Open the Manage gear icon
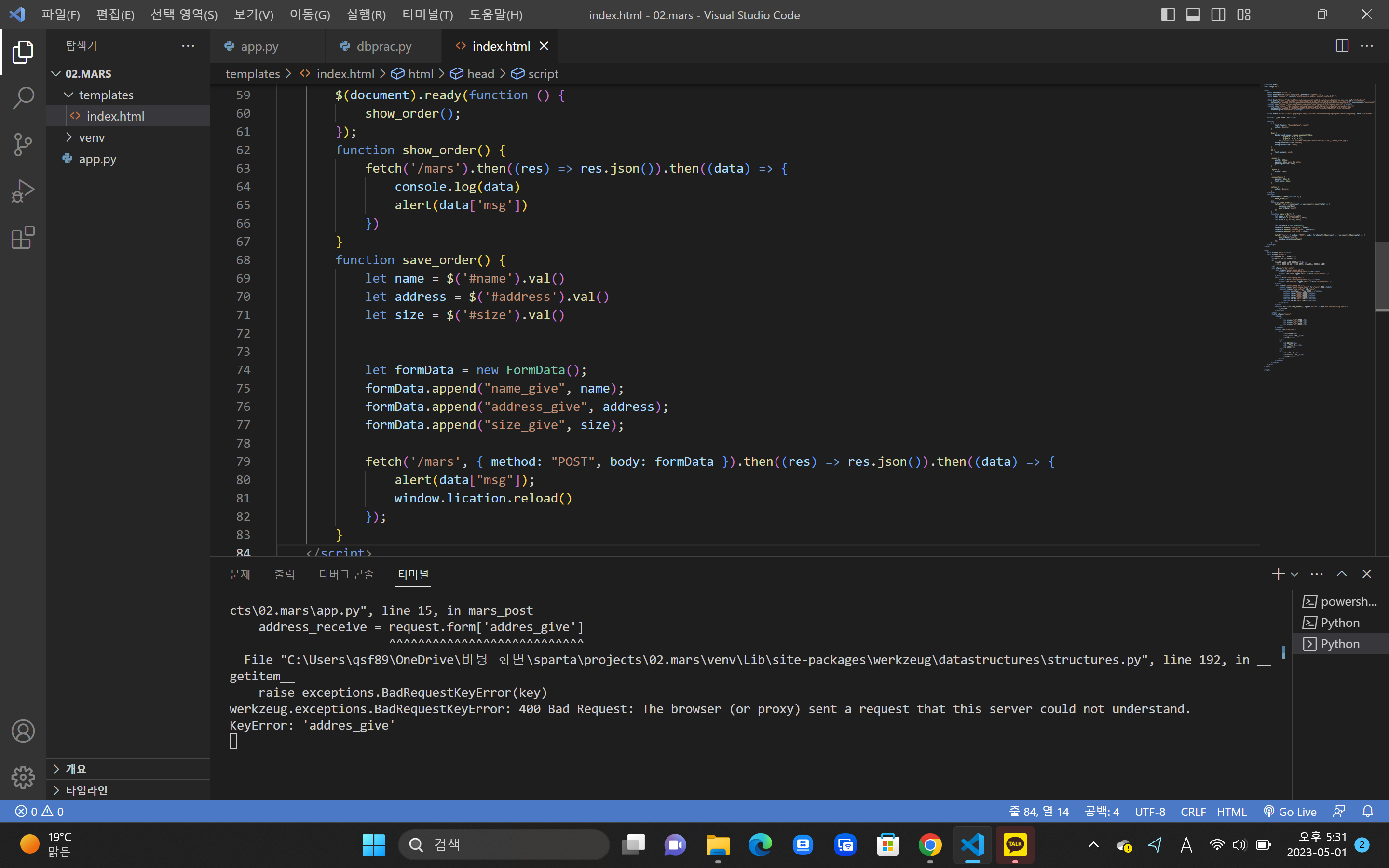The height and width of the screenshot is (868, 1389). click(23, 777)
